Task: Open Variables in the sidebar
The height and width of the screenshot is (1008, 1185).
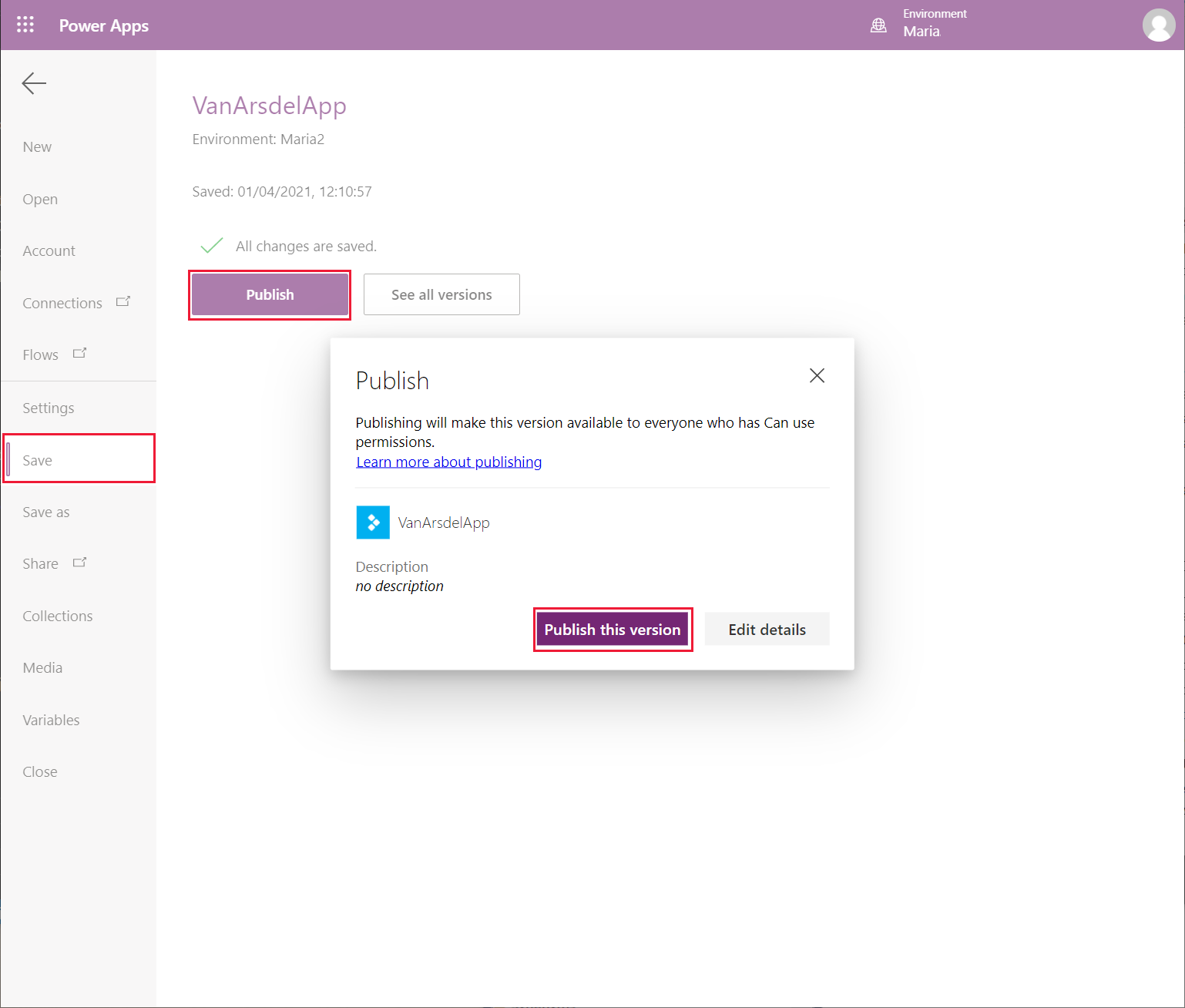Action: 52,721
